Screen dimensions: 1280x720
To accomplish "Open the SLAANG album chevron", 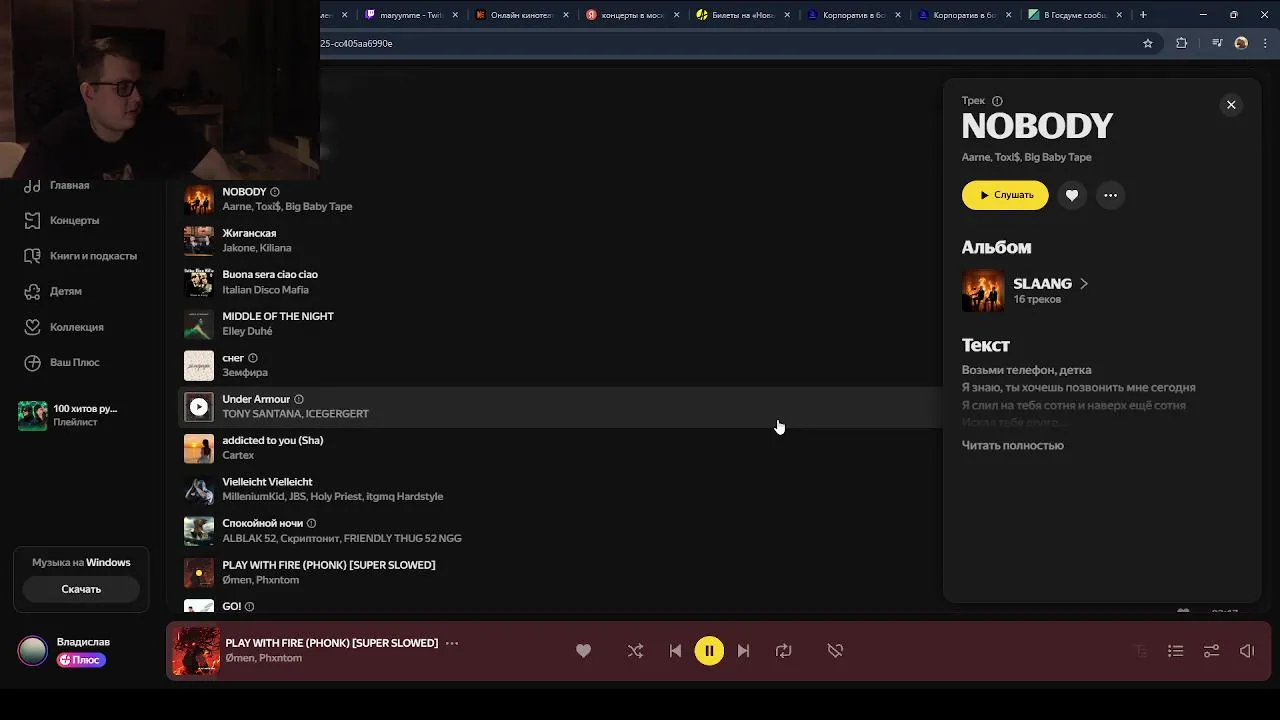I will pos(1084,284).
